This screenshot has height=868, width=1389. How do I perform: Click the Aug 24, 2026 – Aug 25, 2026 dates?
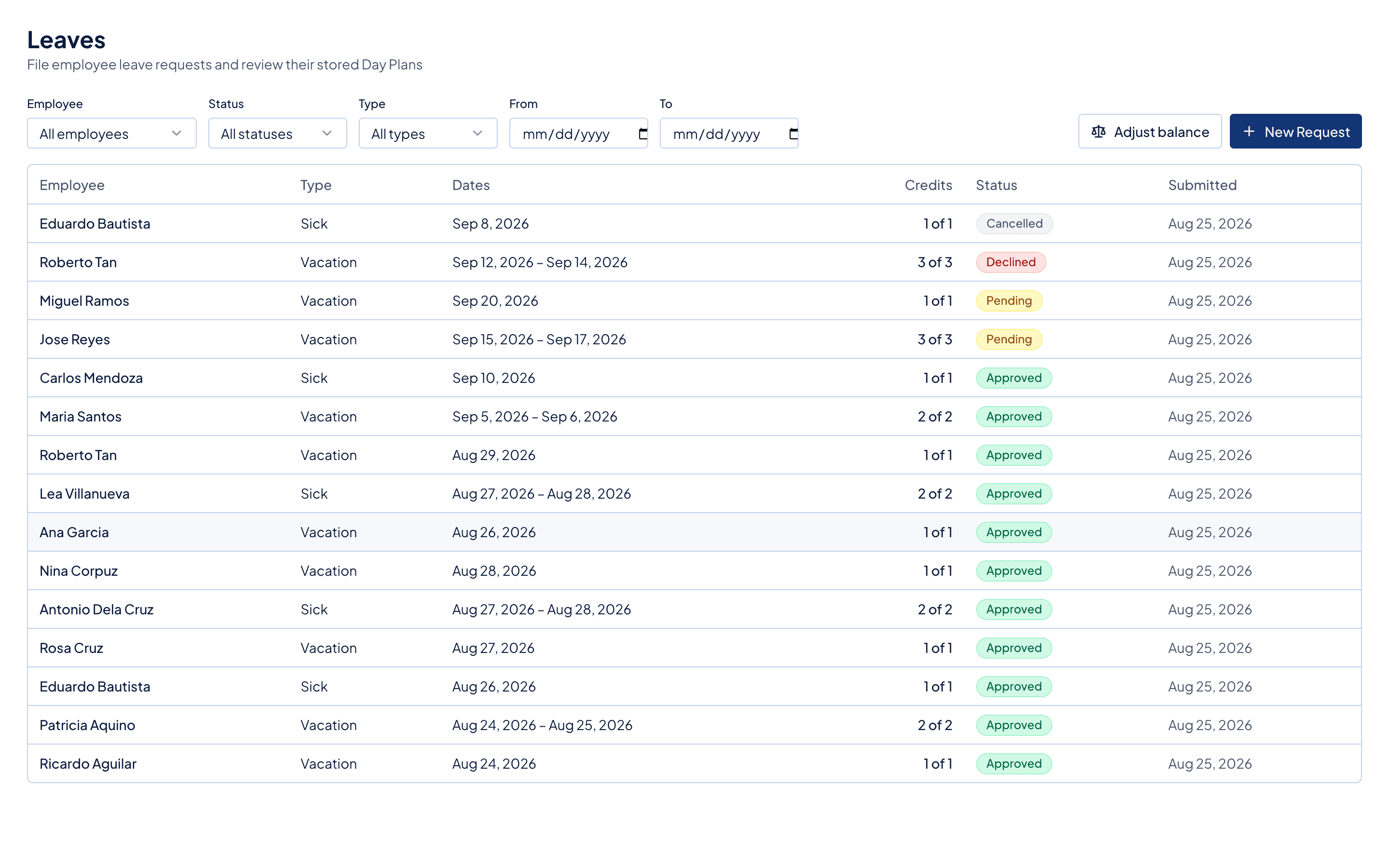(542, 725)
